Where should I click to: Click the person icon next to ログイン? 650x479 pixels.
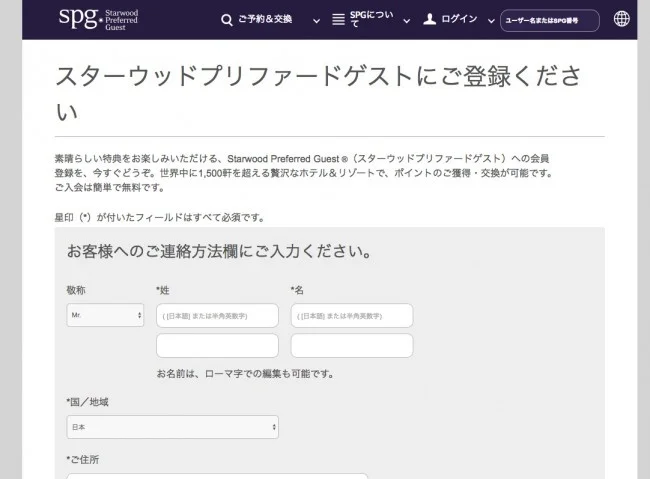[x=430, y=19]
